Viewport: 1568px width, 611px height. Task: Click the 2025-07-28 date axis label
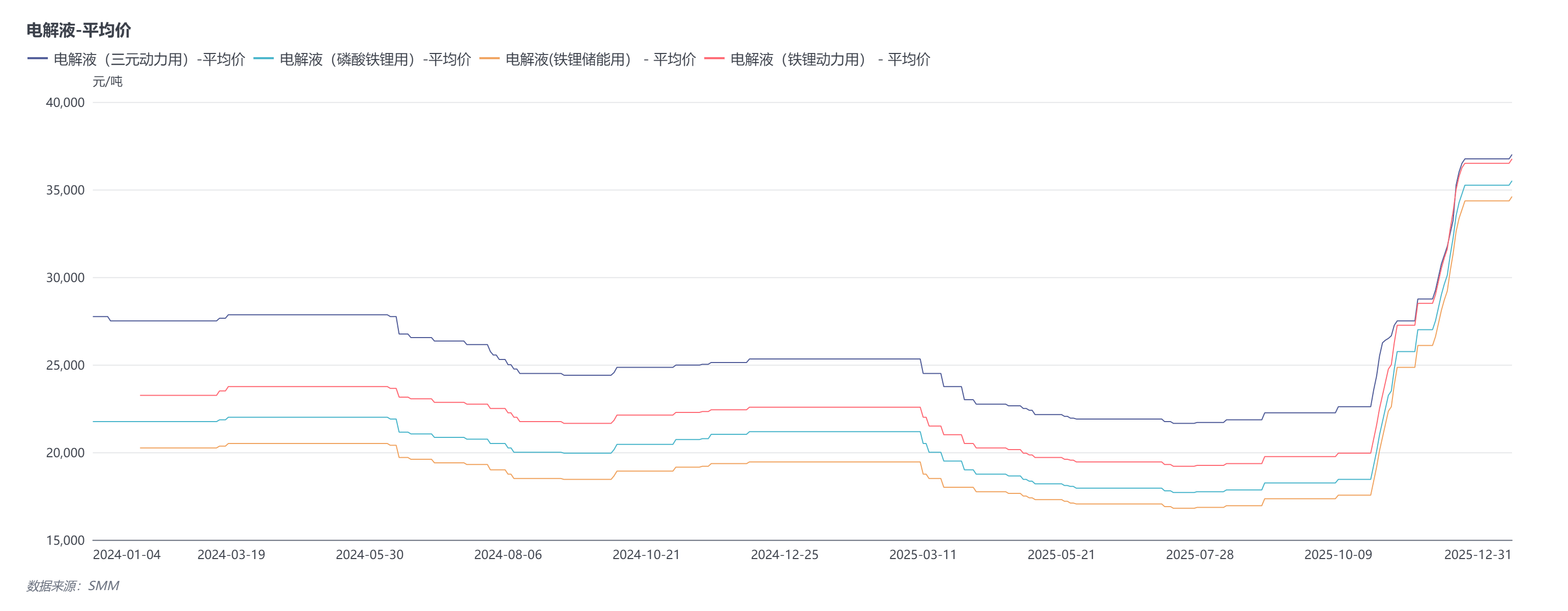(x=1200, y=555)
